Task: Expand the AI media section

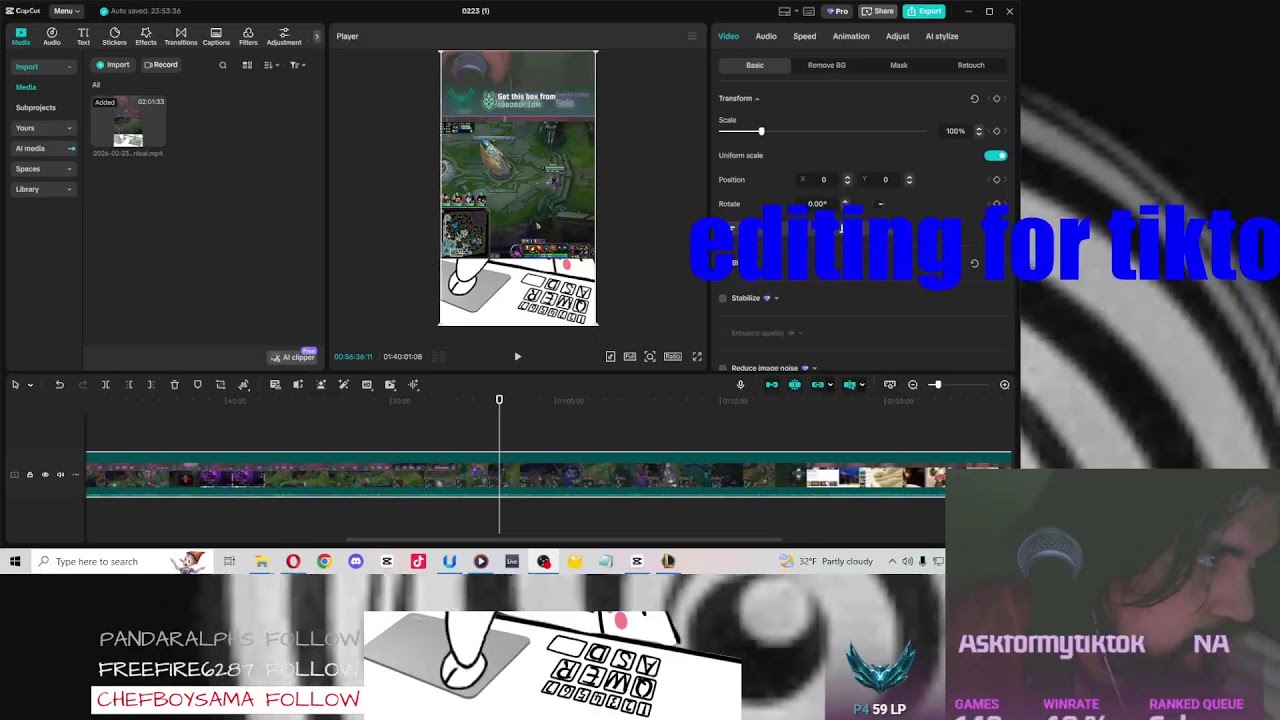Action: coord(44,148)
